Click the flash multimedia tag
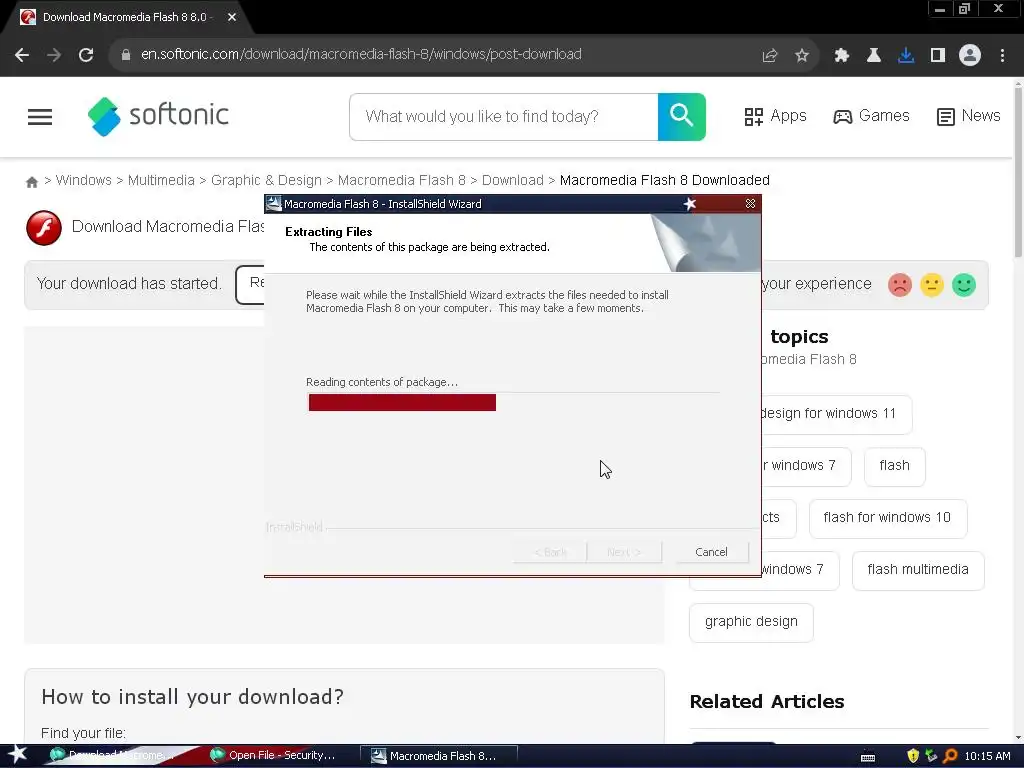 (x=918, y=570)
